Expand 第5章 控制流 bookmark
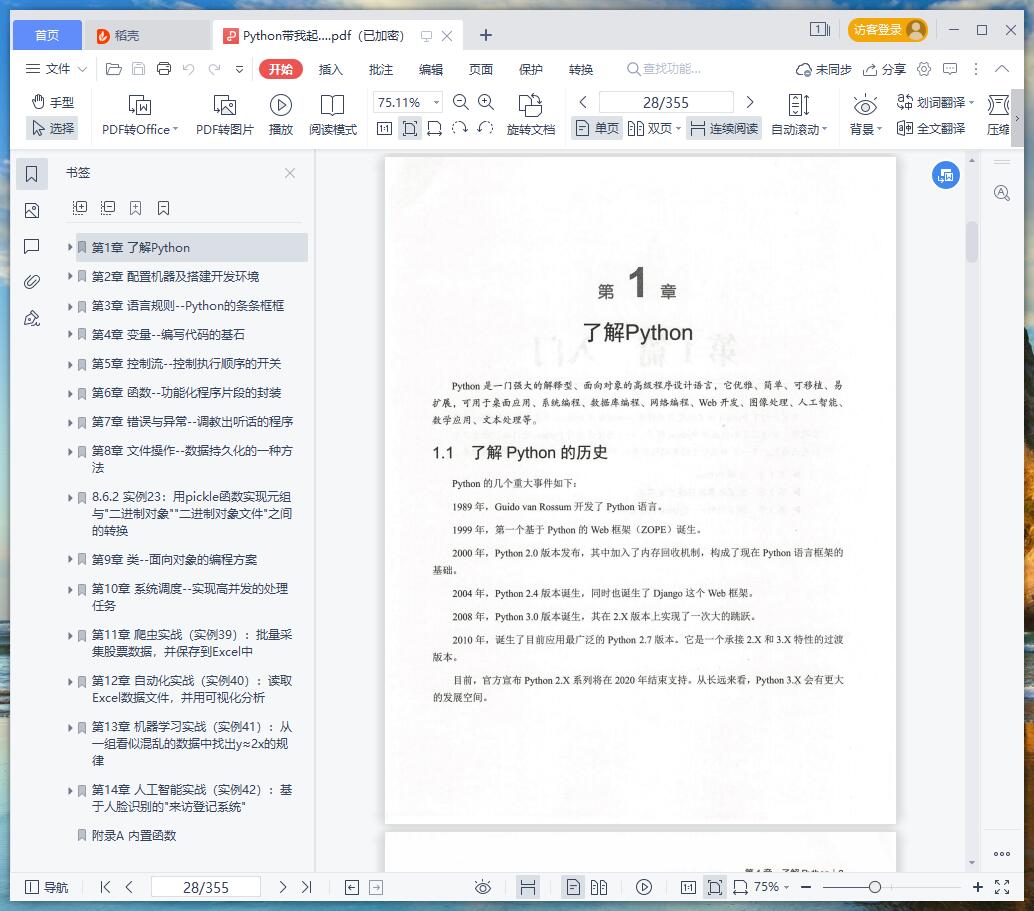 (69, 364)
